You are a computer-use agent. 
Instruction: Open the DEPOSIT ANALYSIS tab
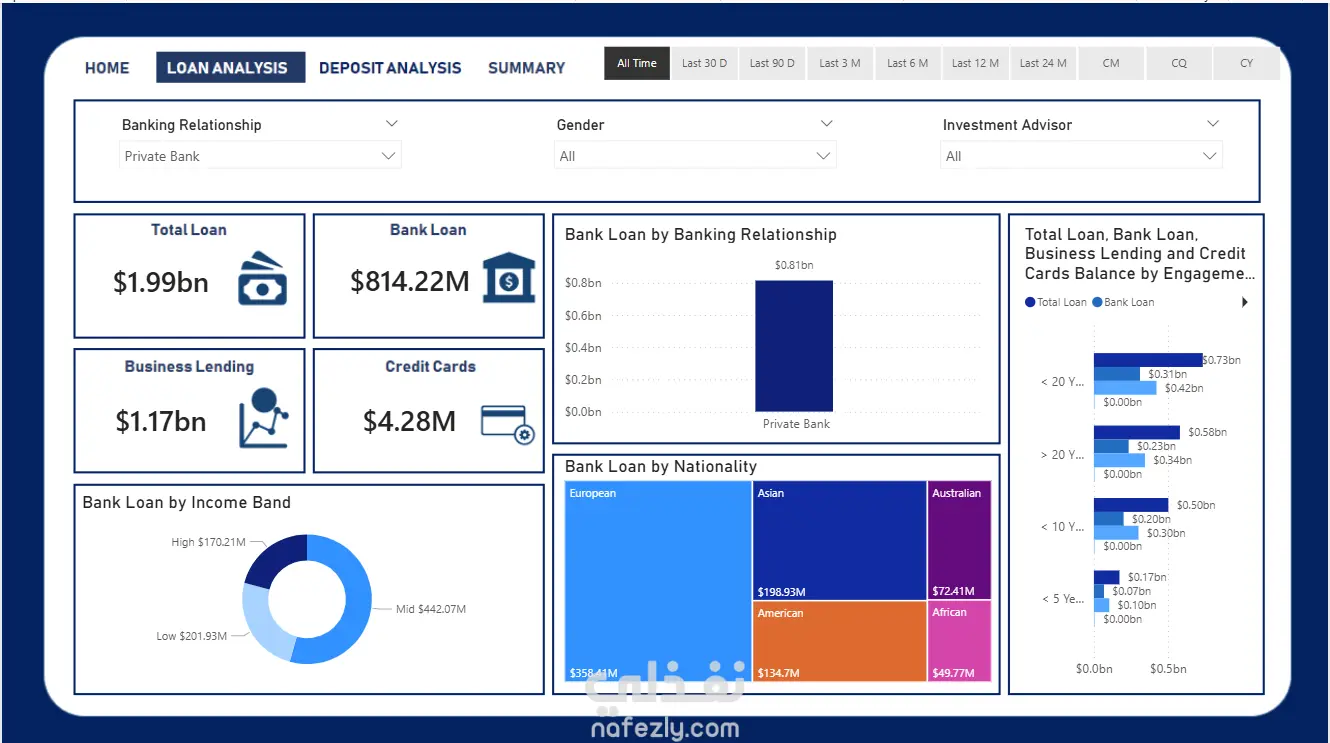click(390, 68)
